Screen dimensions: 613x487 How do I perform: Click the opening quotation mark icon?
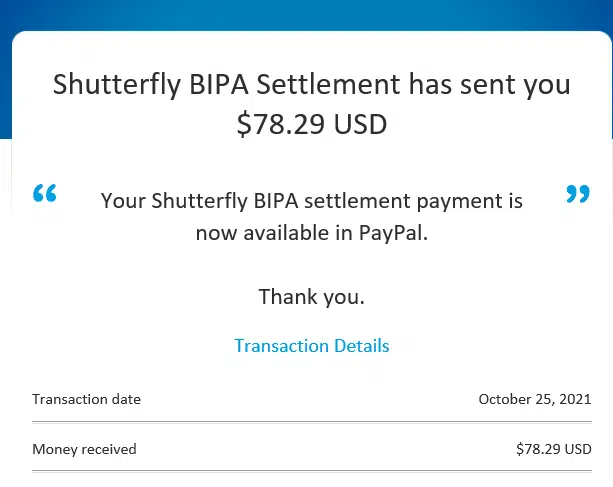click(x=45, y=194)
